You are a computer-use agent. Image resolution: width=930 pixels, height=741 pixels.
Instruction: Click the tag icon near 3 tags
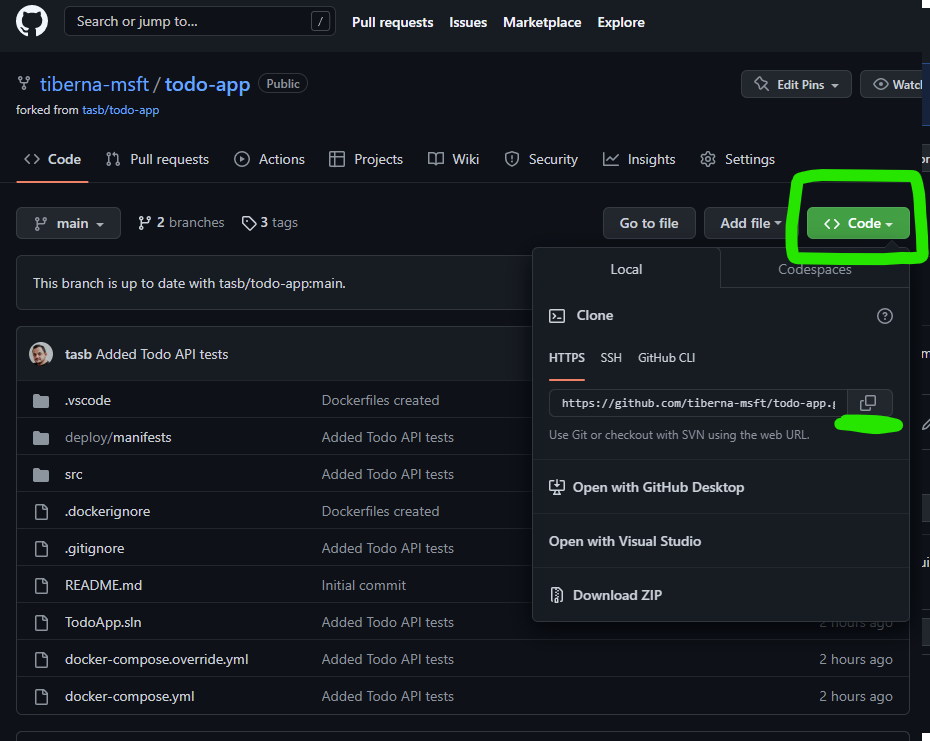(249, 222)
